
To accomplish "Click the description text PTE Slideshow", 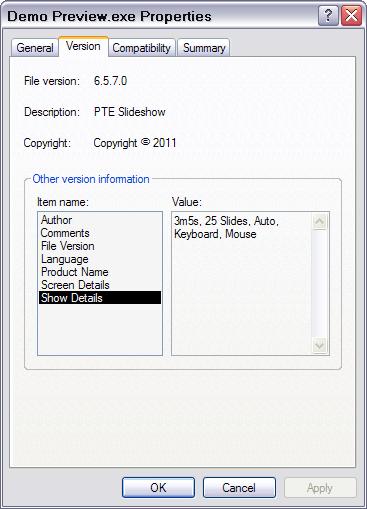I will 130,112.
